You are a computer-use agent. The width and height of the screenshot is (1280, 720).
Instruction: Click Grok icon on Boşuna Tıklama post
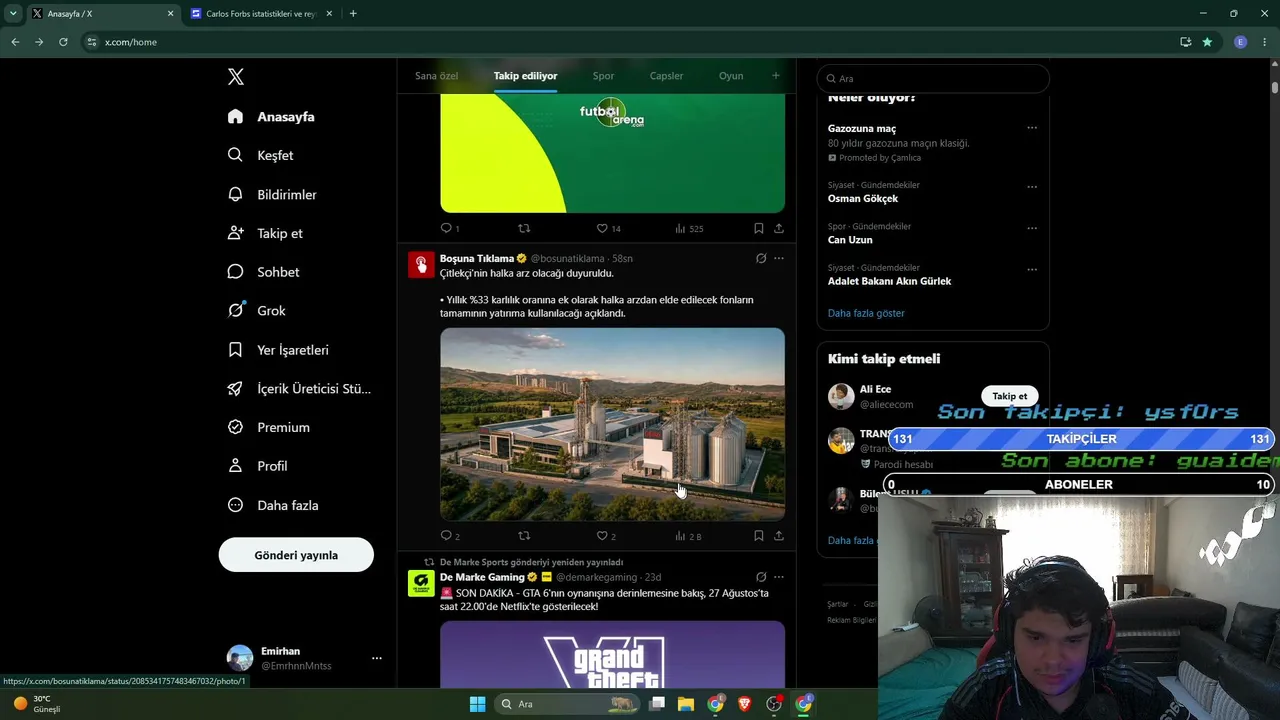click(x=761, y=258)
